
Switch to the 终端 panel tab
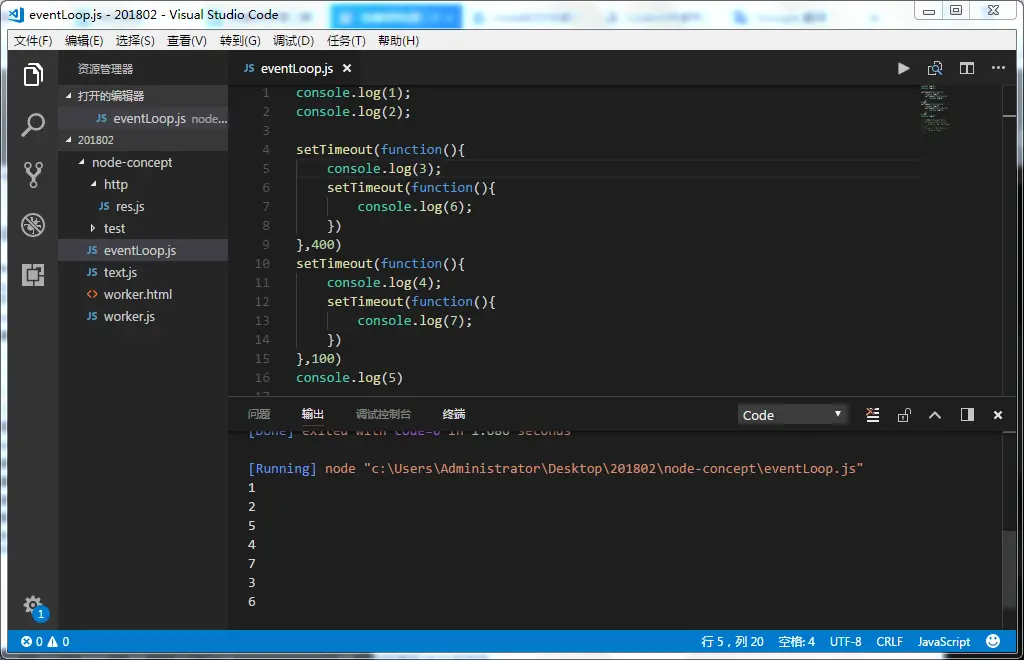click(x=454, y=414)
